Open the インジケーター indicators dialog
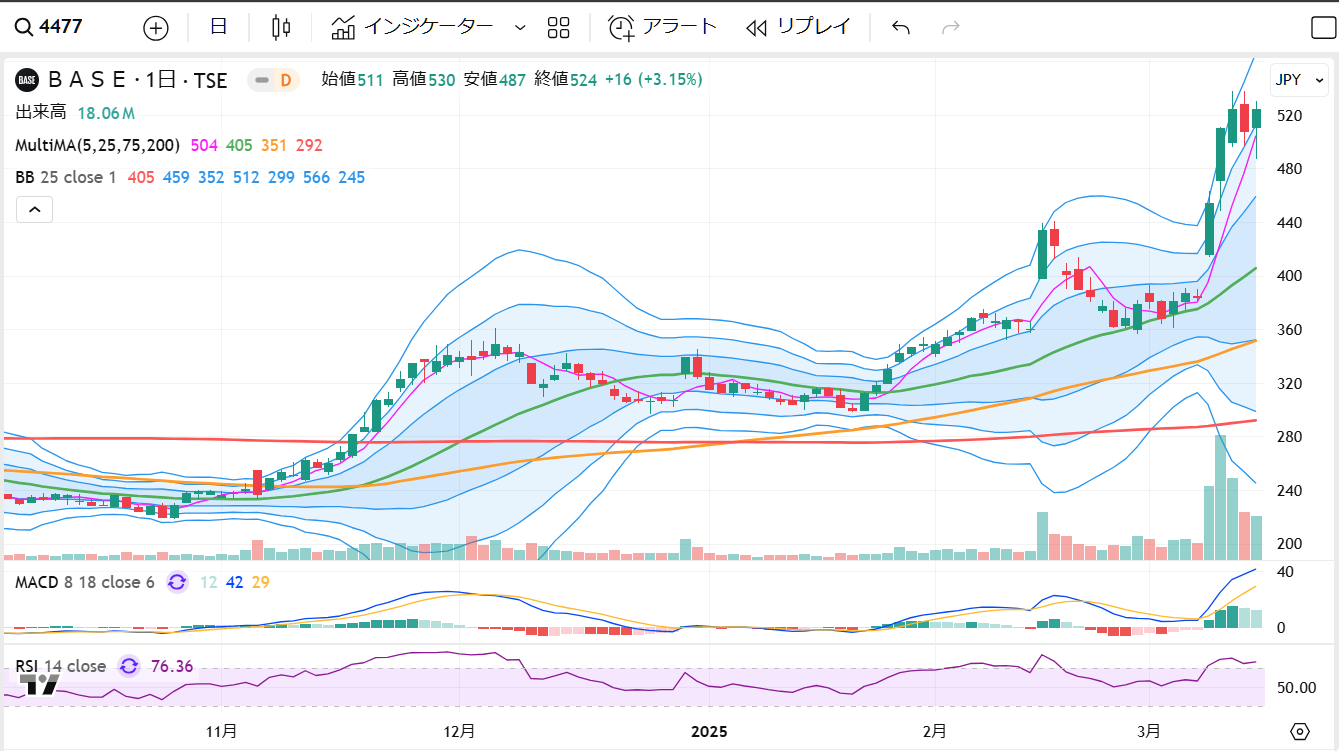1339x751 pixels. pyautogui.click(x=413, y=27)
